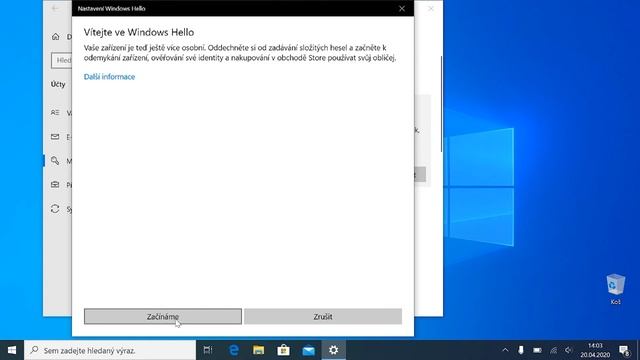Click the microphone tray icon

521,350
